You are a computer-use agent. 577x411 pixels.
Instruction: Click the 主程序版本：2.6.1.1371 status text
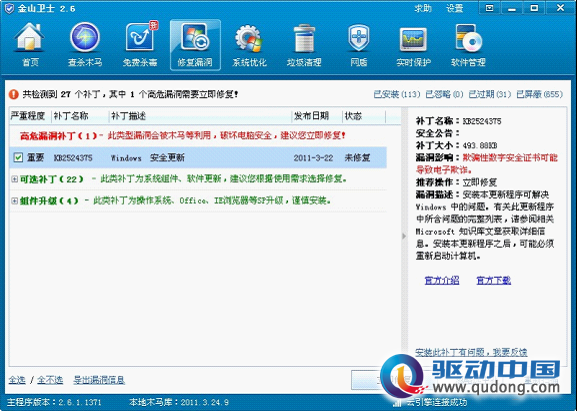coord(54,402)
